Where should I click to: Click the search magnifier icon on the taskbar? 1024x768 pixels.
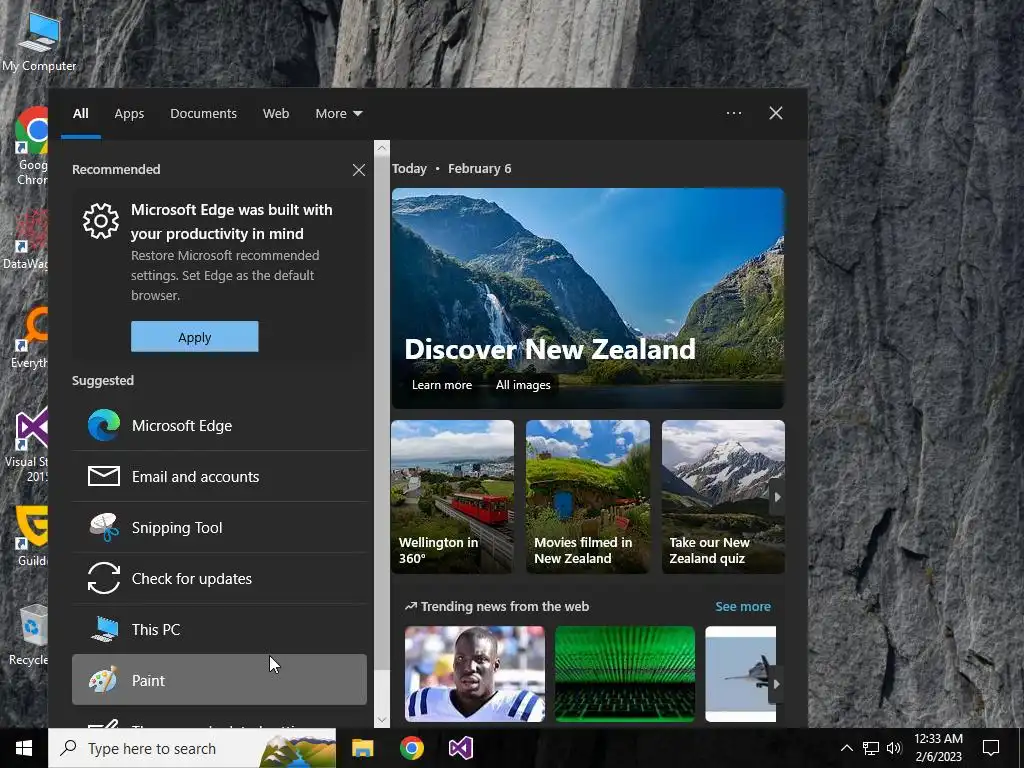click(68, 748)
